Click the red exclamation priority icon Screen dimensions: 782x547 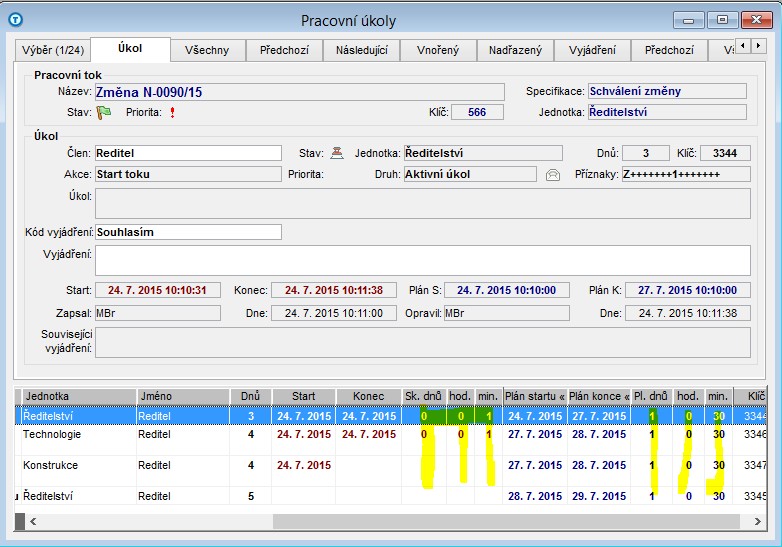pyautogui.click(x=172, y=112)
